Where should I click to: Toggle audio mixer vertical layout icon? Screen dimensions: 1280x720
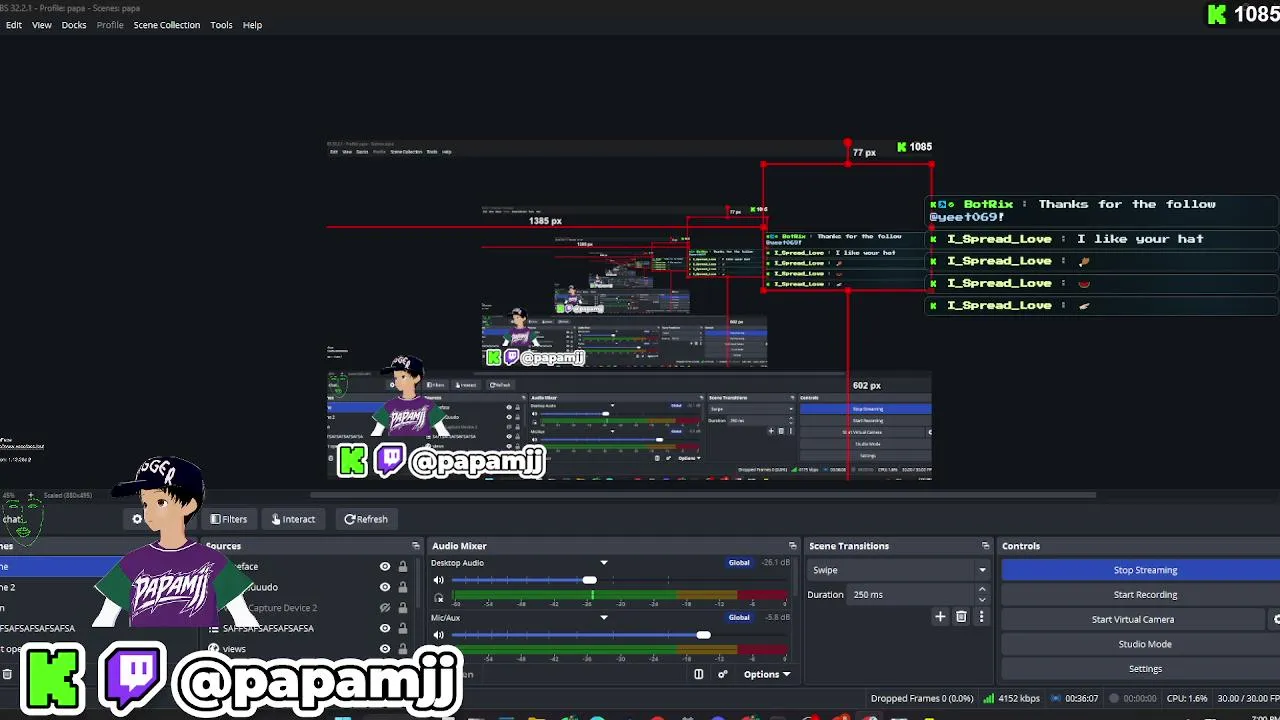point(699,674)
